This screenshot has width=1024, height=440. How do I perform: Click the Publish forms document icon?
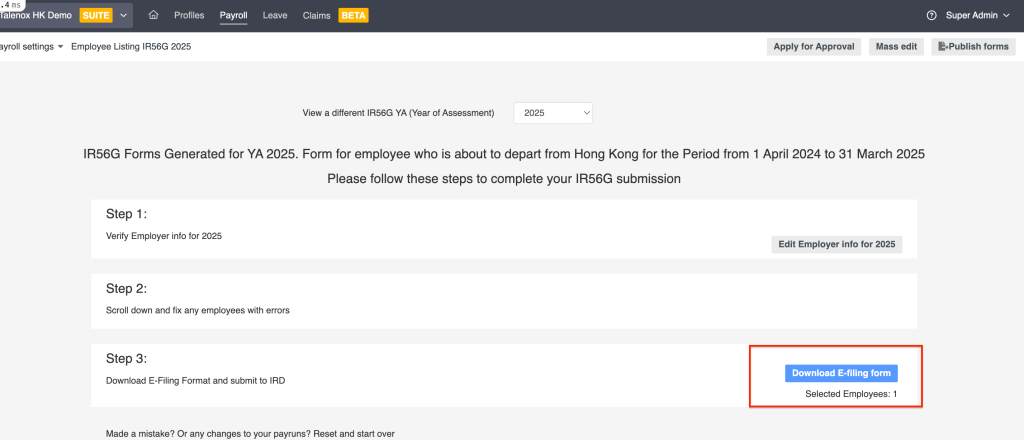941,47
